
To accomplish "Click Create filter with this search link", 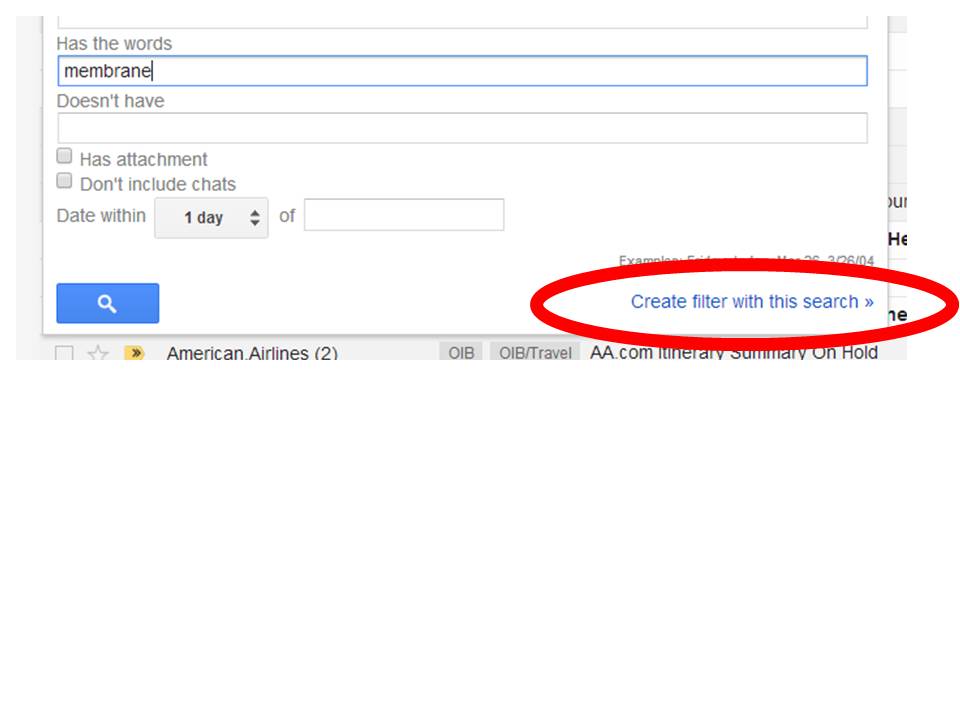I will tap(751, 301).
